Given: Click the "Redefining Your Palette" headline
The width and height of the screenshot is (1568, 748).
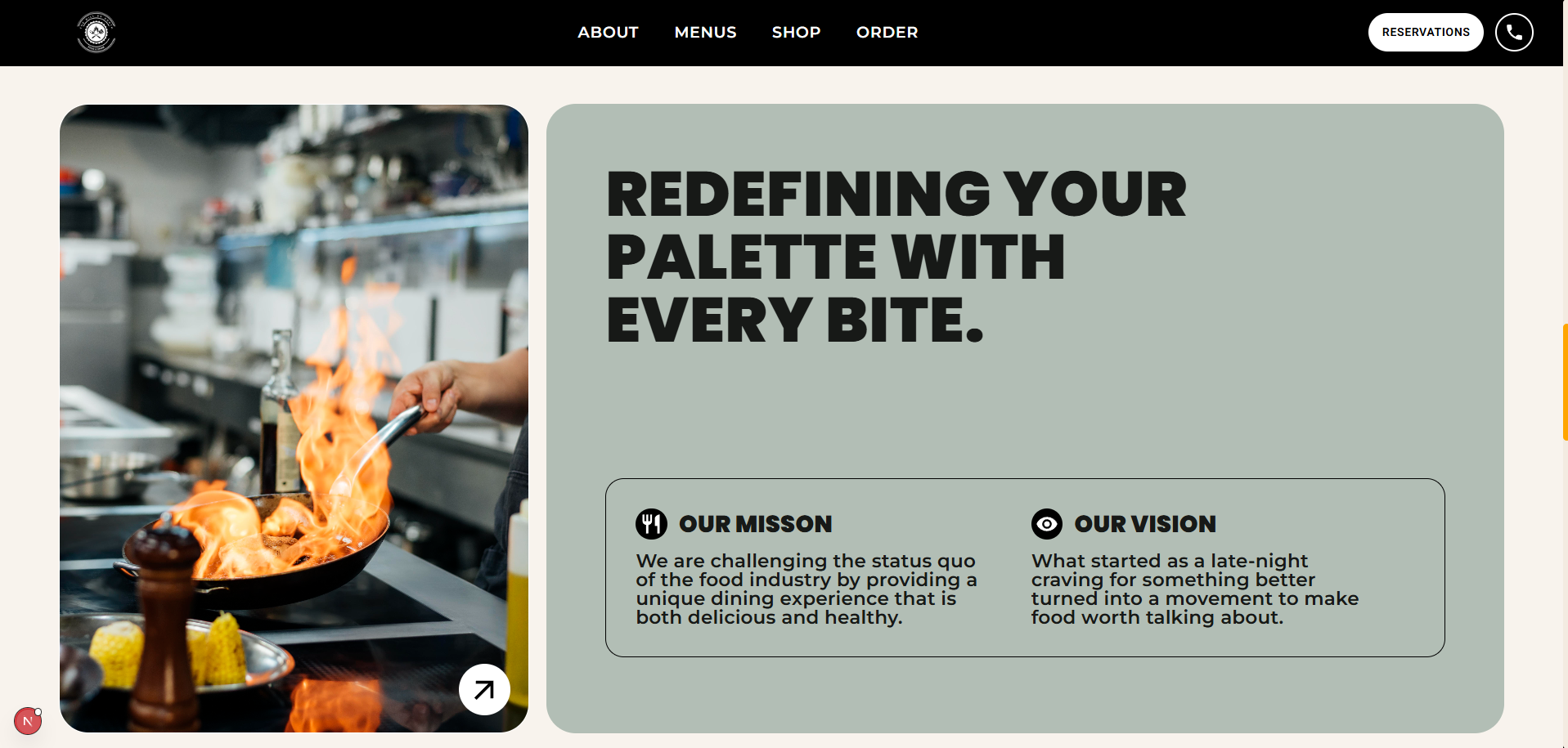Looking at the screenshot, I should tap(896, 257).
